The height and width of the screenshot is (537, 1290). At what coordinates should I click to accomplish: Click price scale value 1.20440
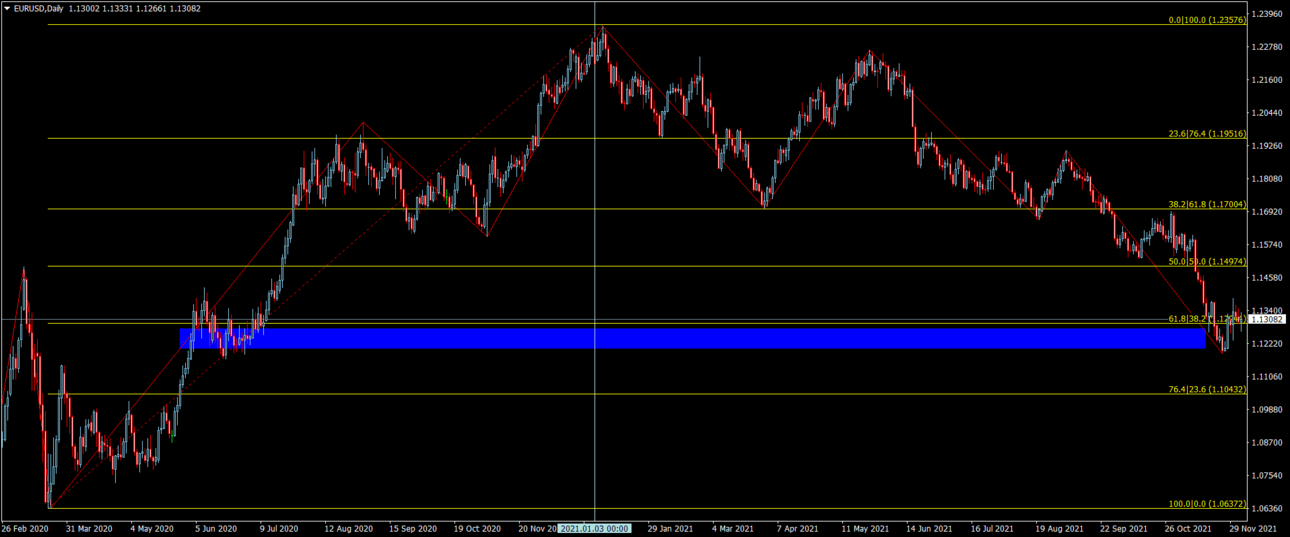1268,113
